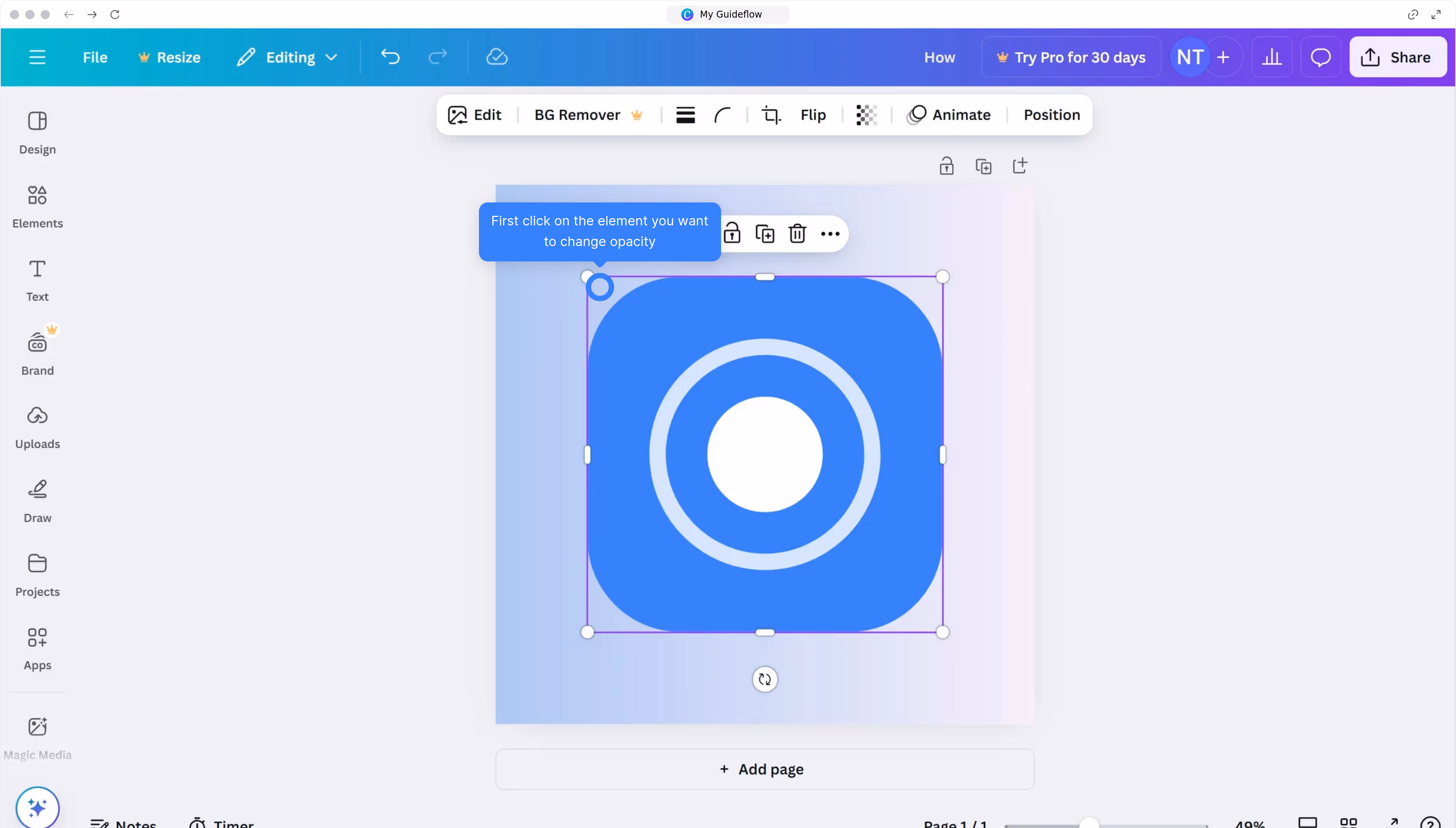Click the Add page button
The image size is (1456, 828).
click(764, 769)
